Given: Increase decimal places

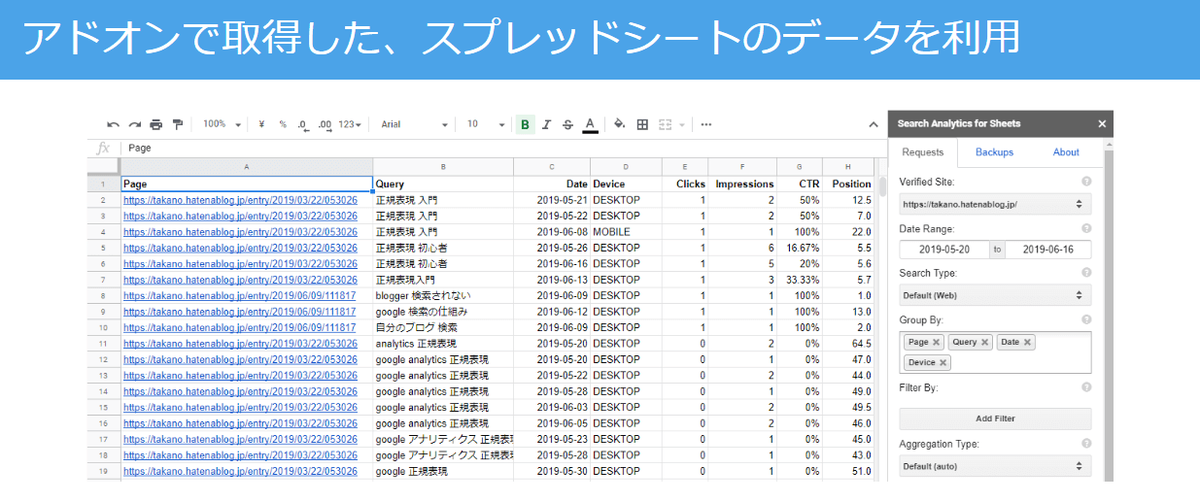Looking at the screenshot, I should pyautogui.click(x=324, y=125).
